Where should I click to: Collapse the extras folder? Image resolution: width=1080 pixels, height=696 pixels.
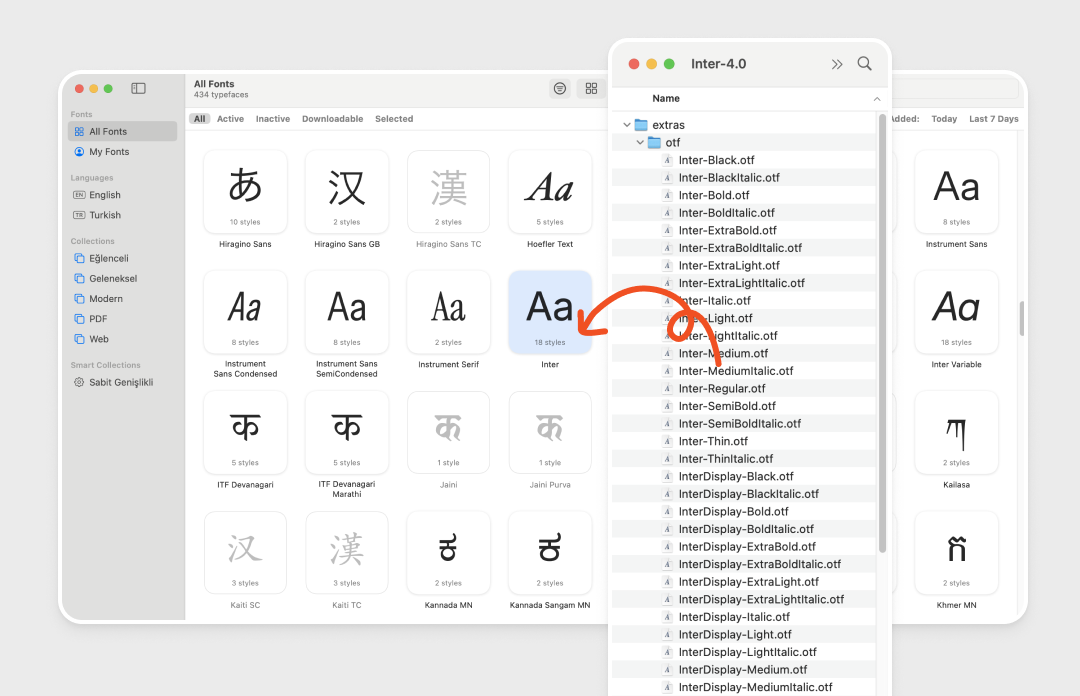627,125
